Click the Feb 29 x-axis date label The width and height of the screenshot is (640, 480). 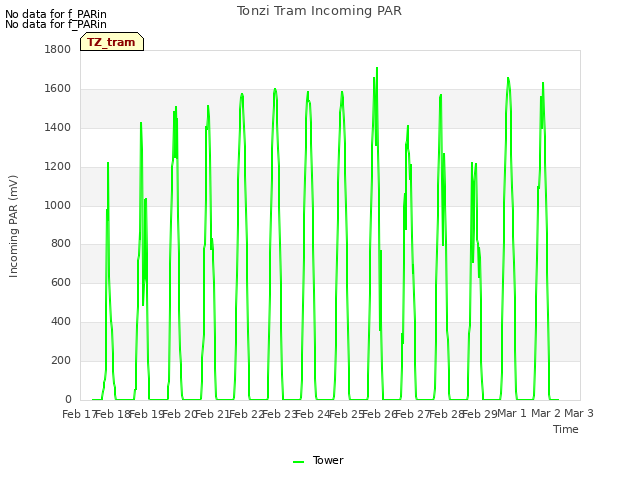click(480, 414)
